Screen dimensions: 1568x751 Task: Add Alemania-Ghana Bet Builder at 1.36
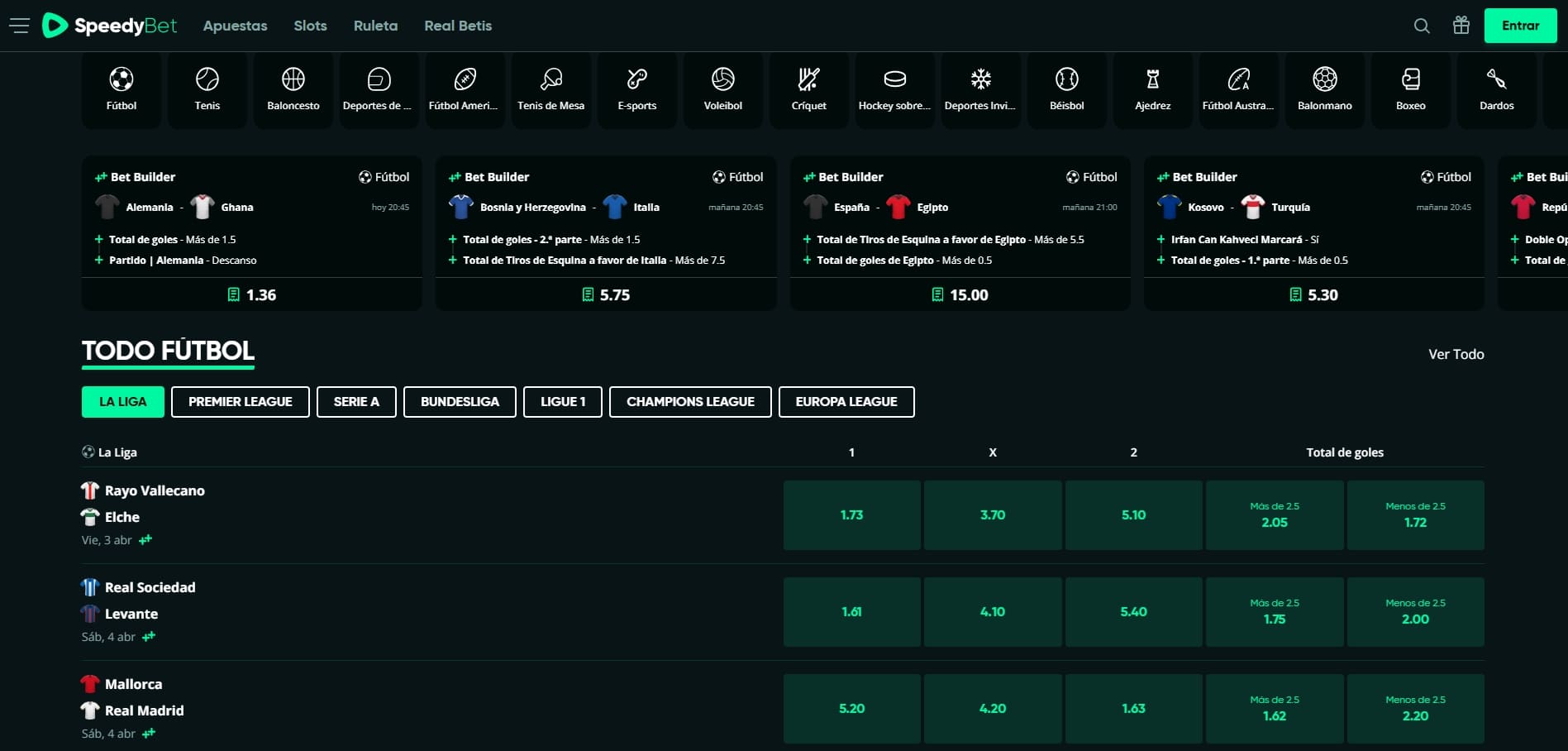[x=252, y=295]
